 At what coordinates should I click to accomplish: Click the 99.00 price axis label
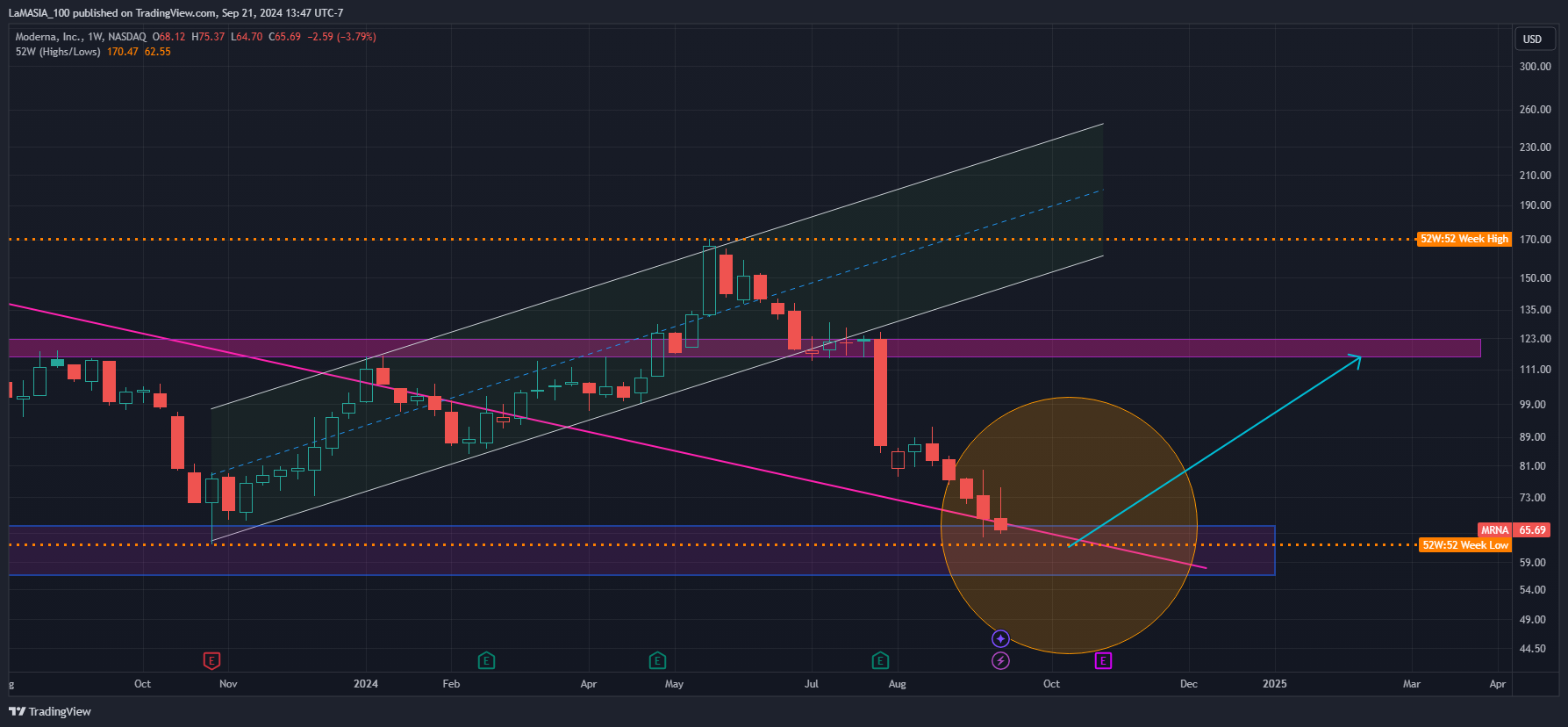1533,405
